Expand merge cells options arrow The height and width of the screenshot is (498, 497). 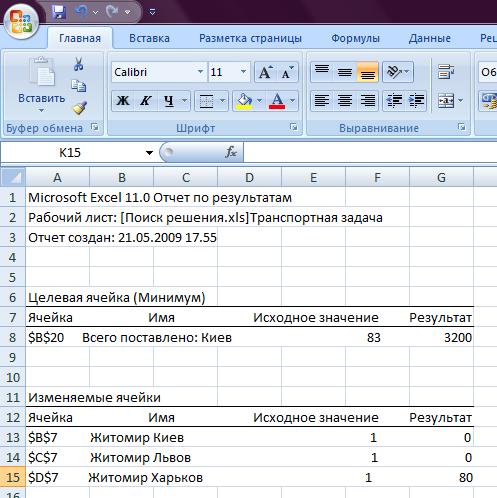461,100
